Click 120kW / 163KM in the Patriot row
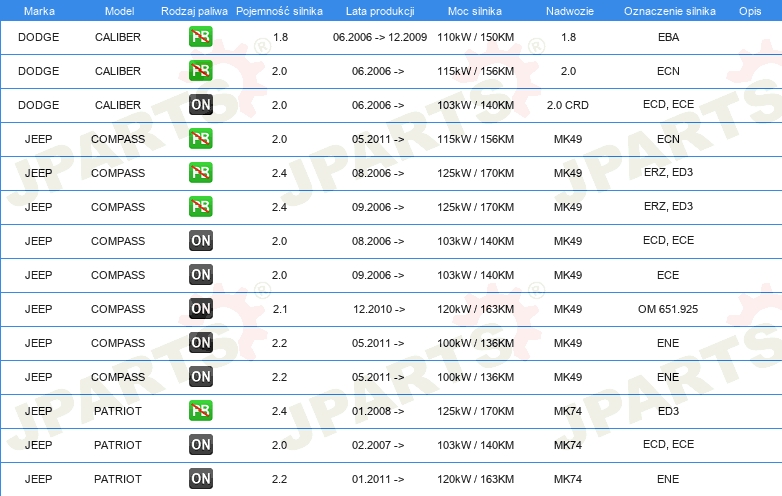Image resolution: width=782 pixels, height=496 pixels. [475, 479]
